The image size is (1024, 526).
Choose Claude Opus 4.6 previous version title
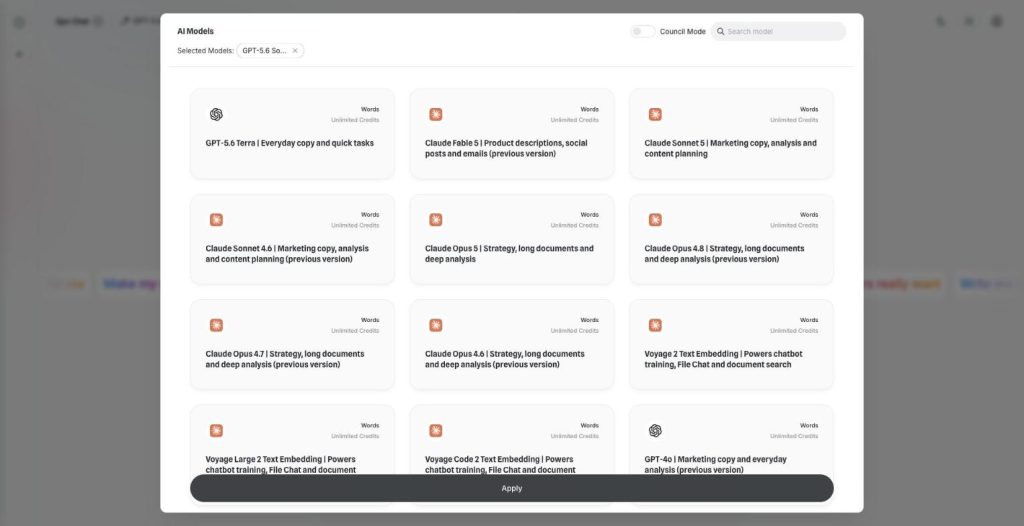pyautogui.click(x=504, y=359)
